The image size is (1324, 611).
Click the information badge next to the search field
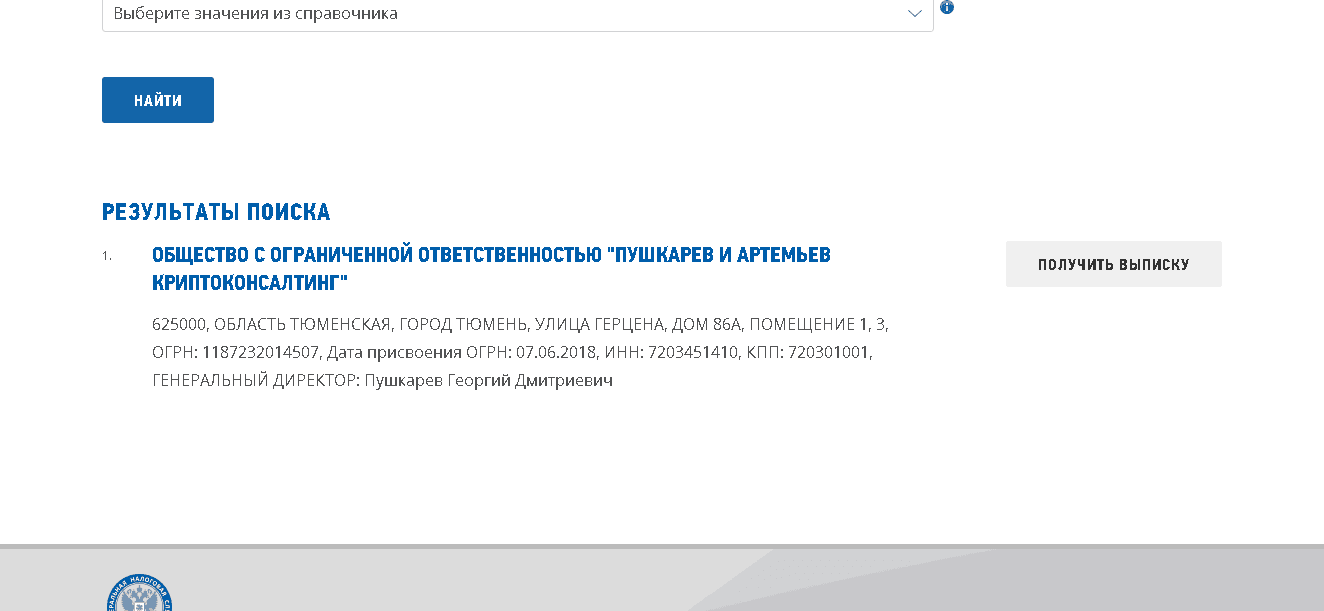[948, 8]
